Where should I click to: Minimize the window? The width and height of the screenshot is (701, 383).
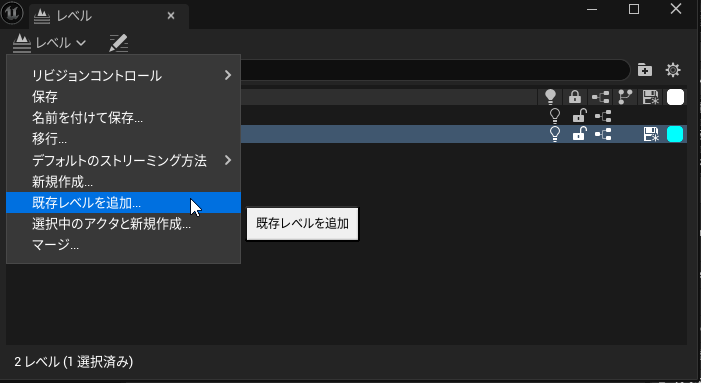[x=592, y=9]
